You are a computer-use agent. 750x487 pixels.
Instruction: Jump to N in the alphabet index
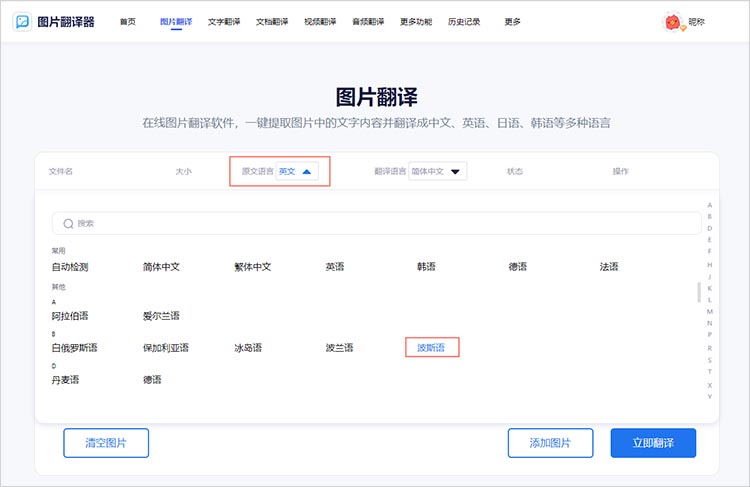[710, 323]
